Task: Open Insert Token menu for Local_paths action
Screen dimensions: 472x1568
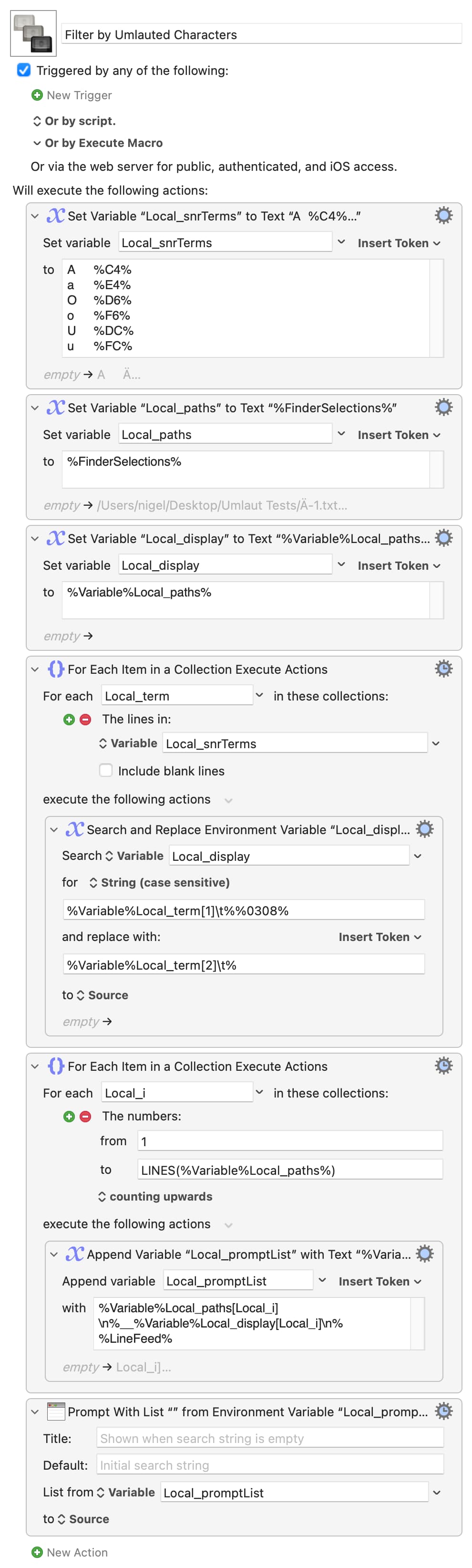Action: coord(399,435)
